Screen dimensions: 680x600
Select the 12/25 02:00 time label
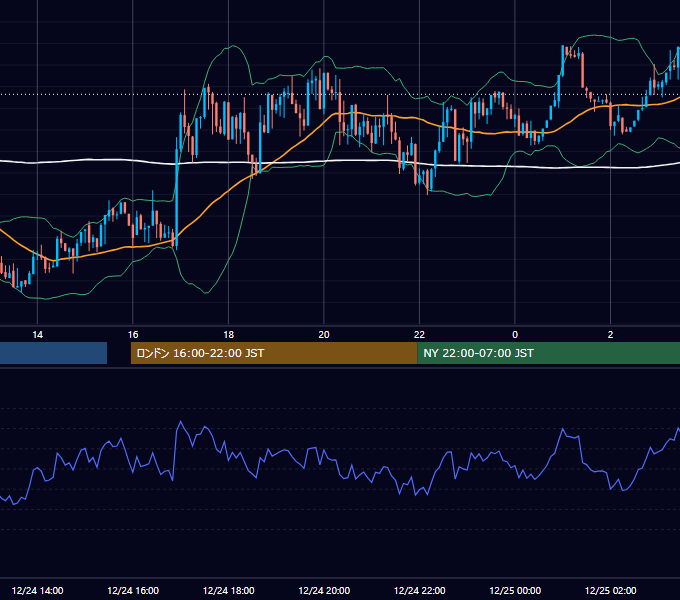[611, 590]
